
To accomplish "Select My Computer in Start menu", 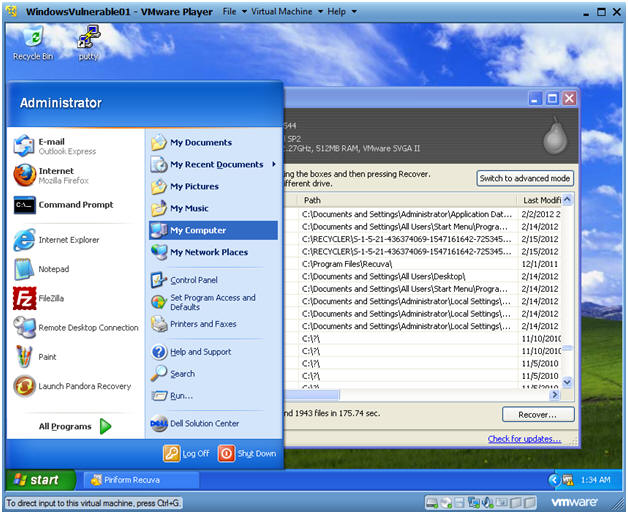I will click(x=213, y=230).
